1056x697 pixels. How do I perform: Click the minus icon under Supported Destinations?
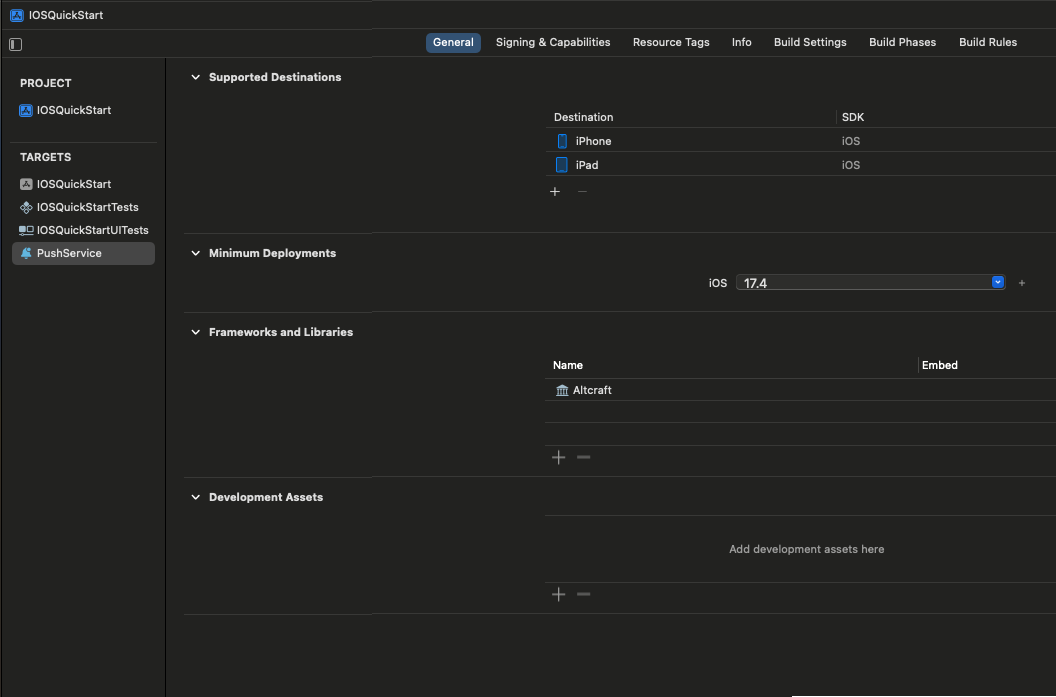(582, 191)
